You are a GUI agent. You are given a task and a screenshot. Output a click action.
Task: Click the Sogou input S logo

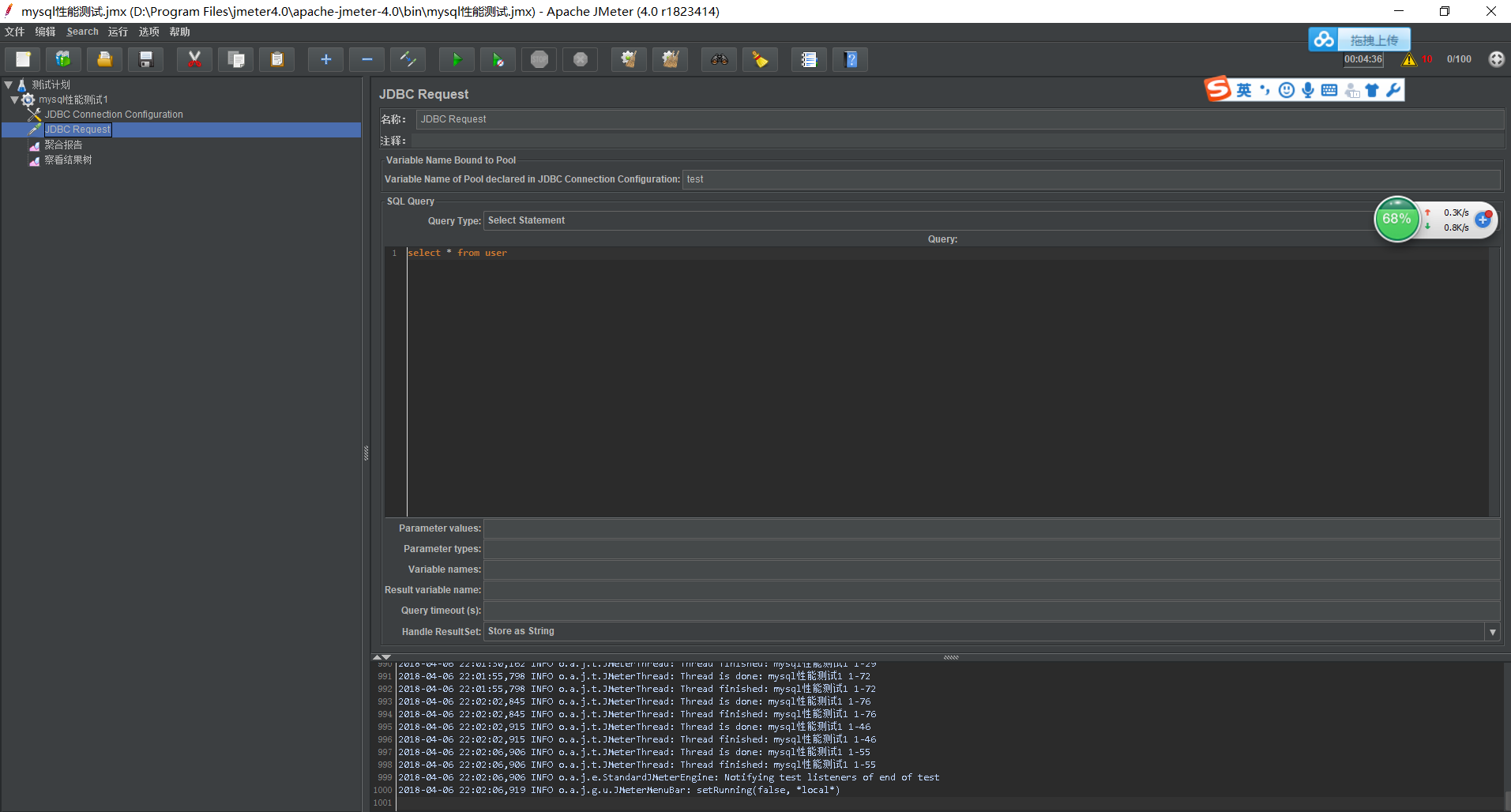click(x=1218, y=89)
